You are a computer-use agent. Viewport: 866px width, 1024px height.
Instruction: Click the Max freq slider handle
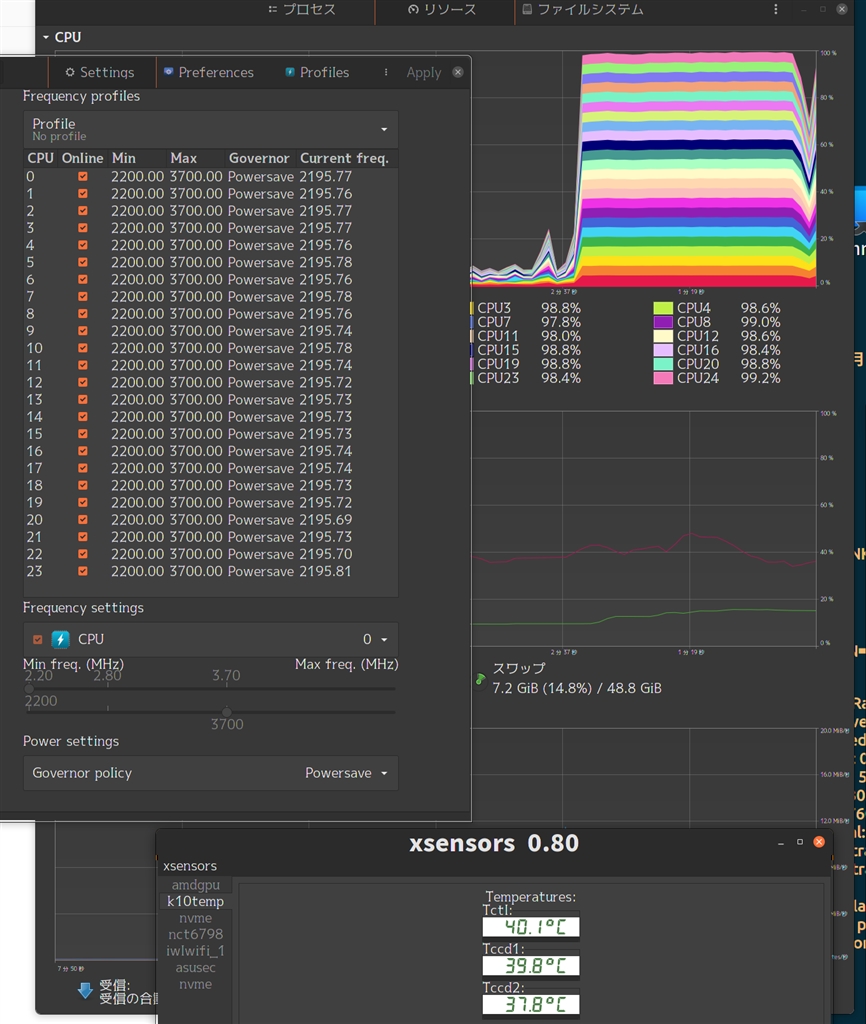(226, 711)
